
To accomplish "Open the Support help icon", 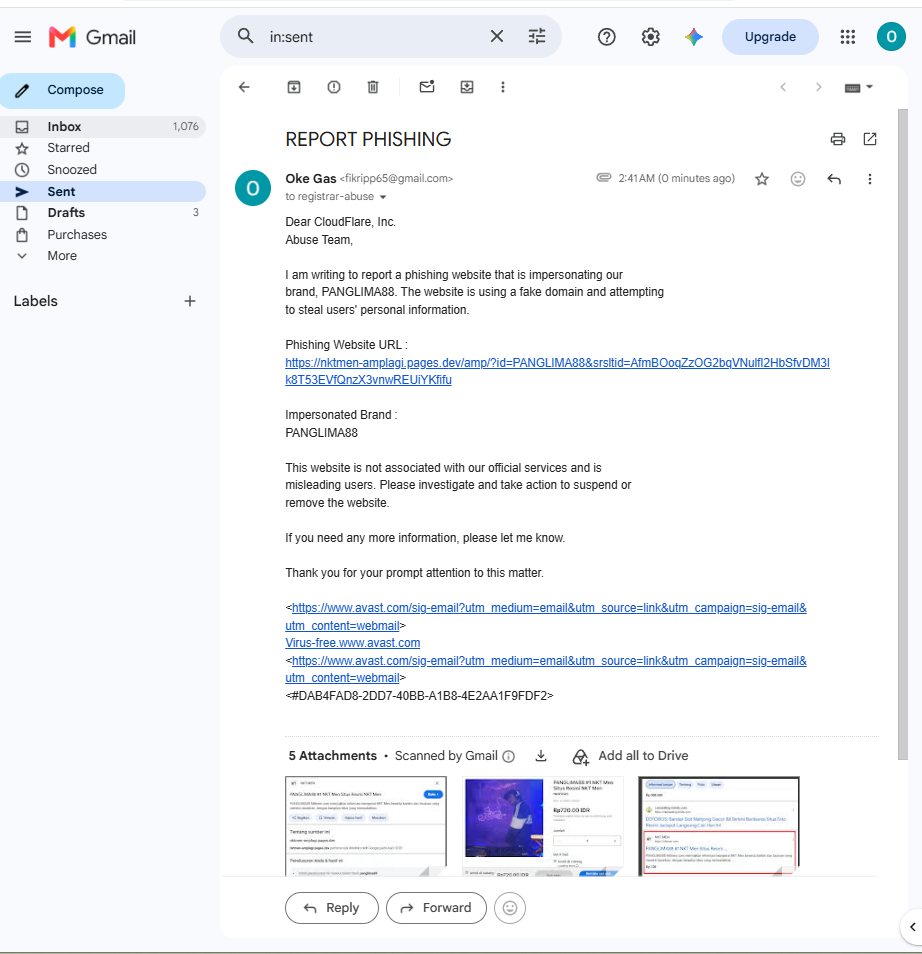I will (x=606, y=37).
